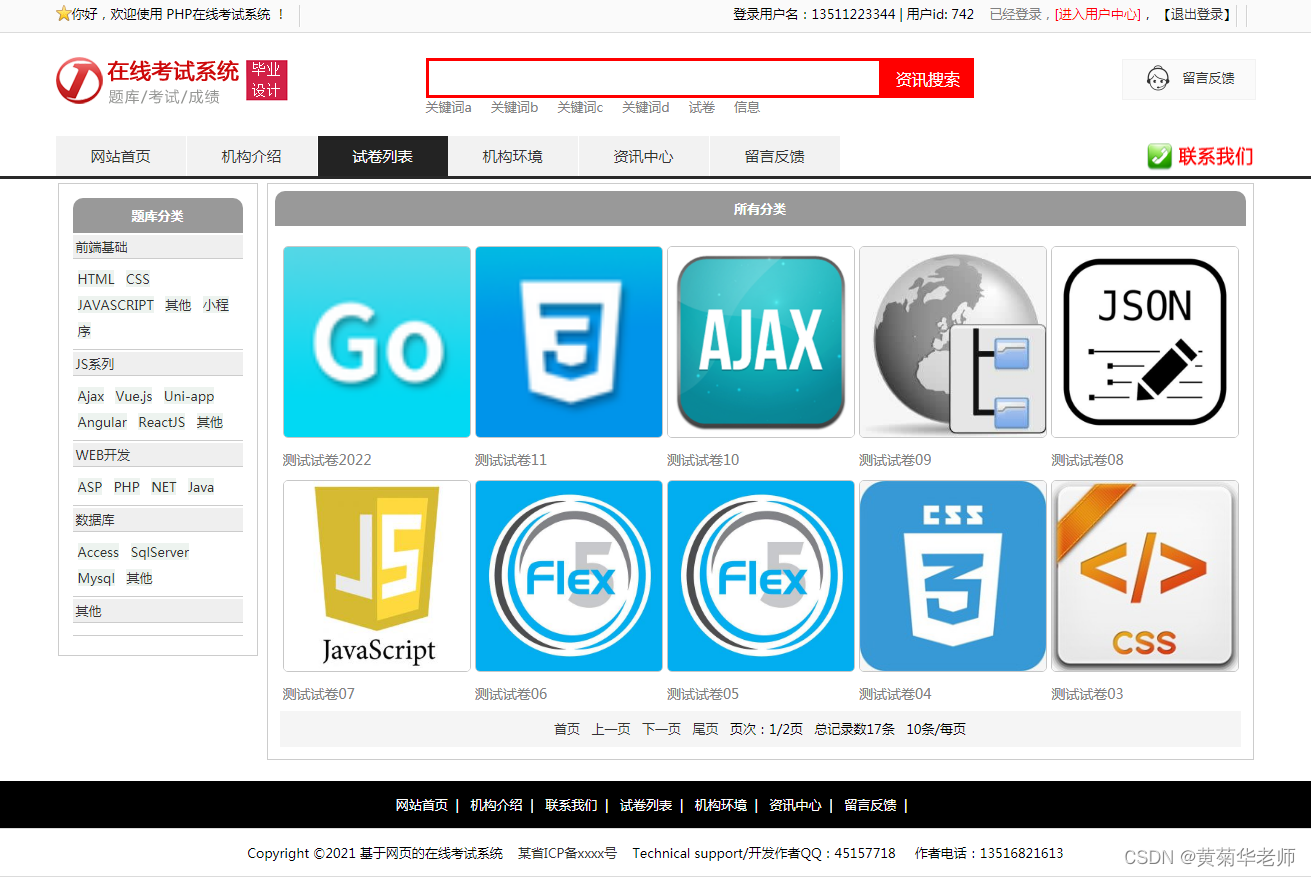This screenshot has width=1311, height=877.
Task: Click the 信息 keyword link
Action: (747, 107)
